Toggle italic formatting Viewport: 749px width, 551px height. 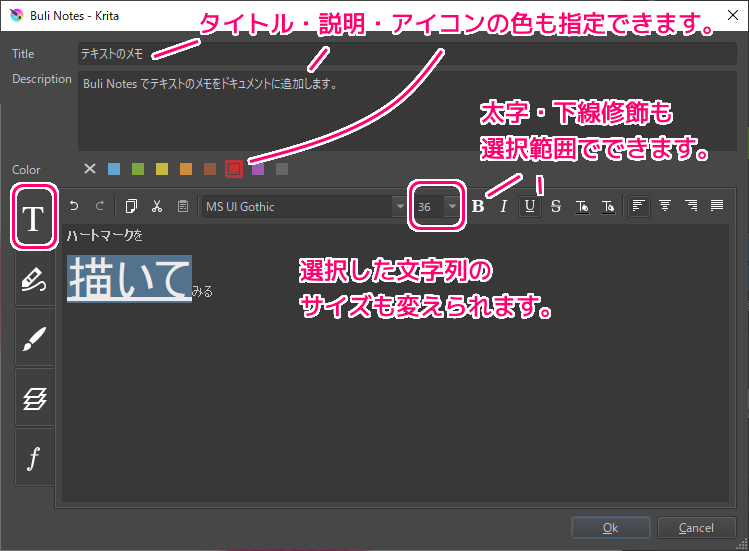click(x=503, y=206)
